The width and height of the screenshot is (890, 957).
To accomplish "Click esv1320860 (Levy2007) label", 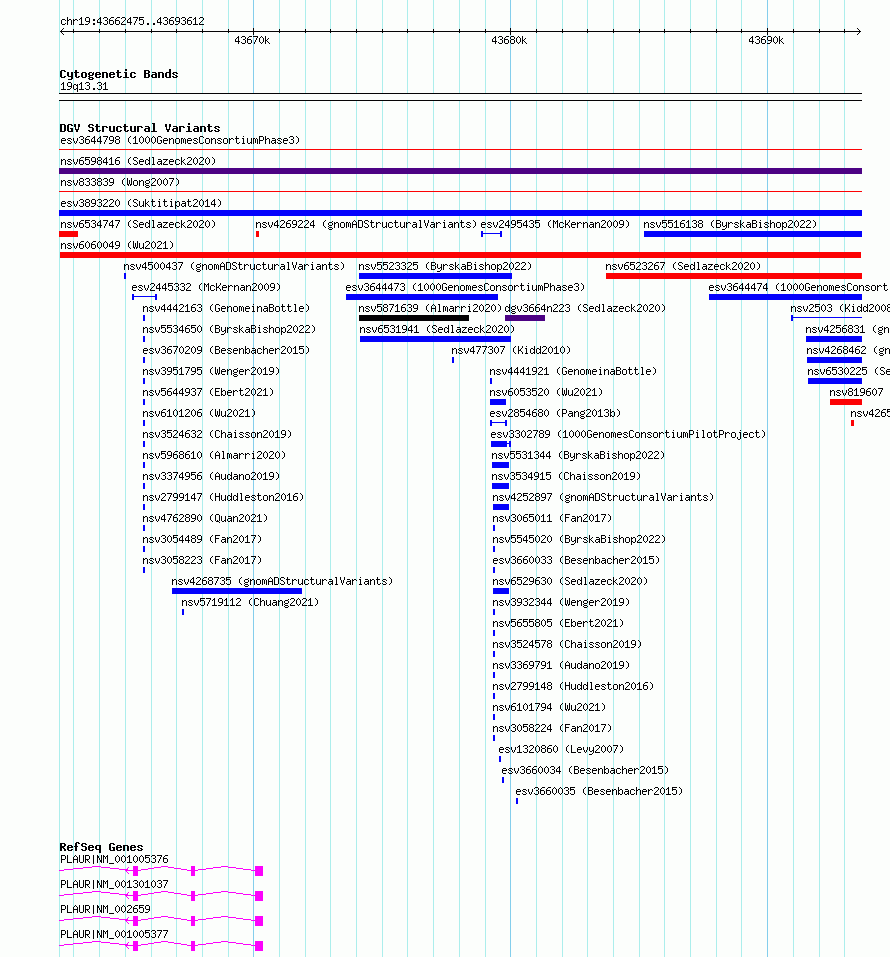I will click(x=561, y=749).
